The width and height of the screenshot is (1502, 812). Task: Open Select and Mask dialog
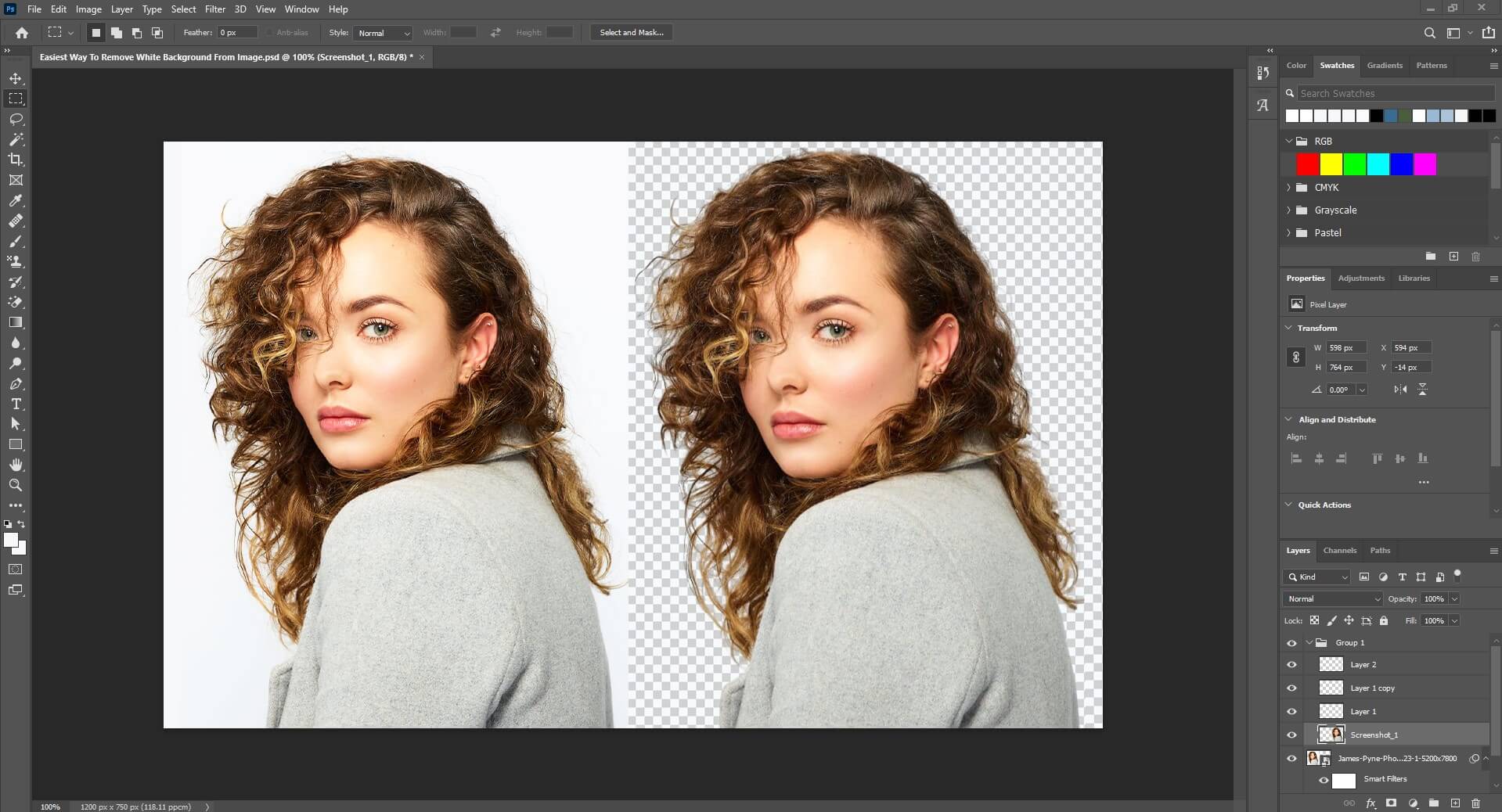point(630,32)
